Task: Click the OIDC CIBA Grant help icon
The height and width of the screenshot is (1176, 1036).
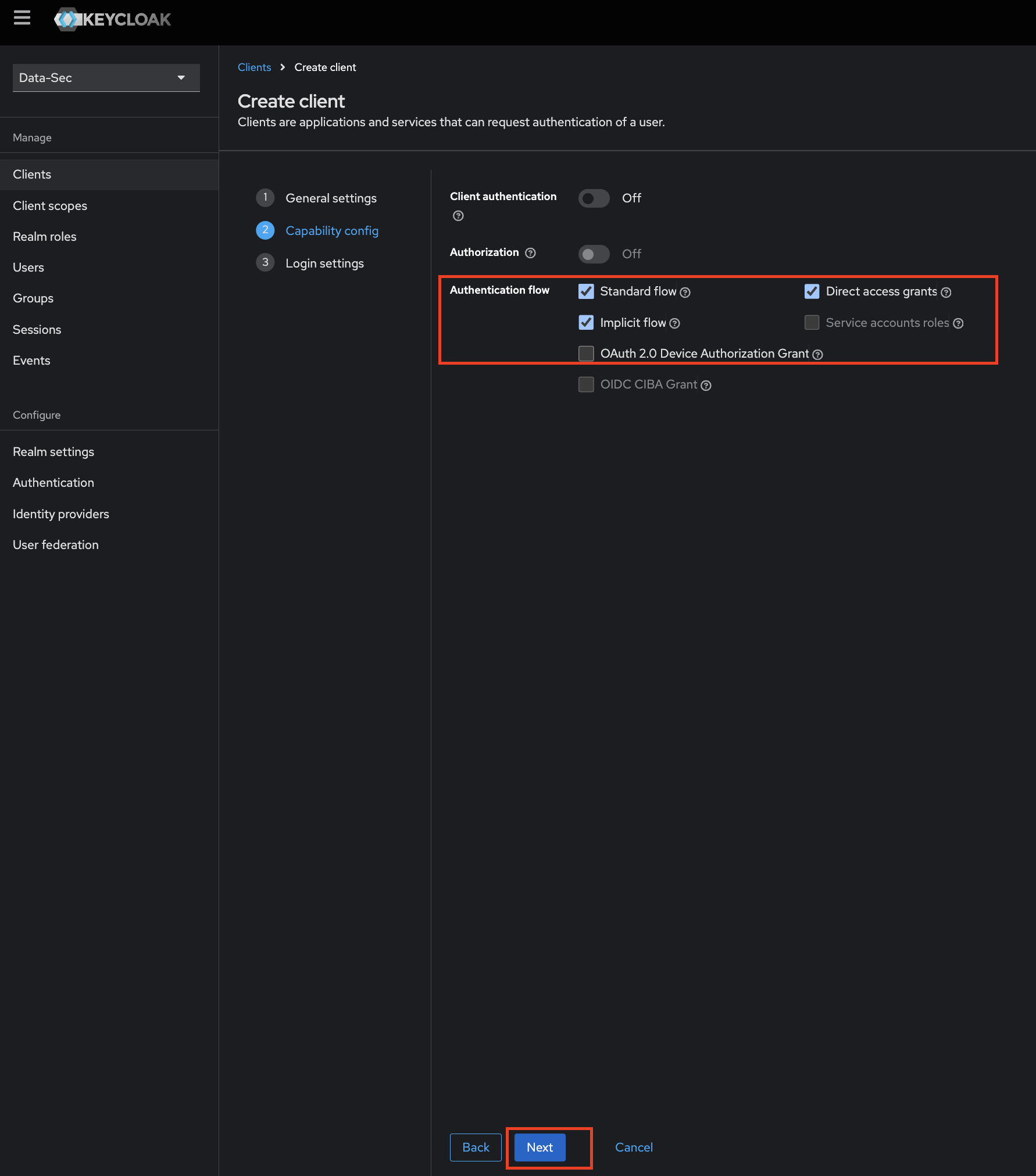Action: pos(706,385)
